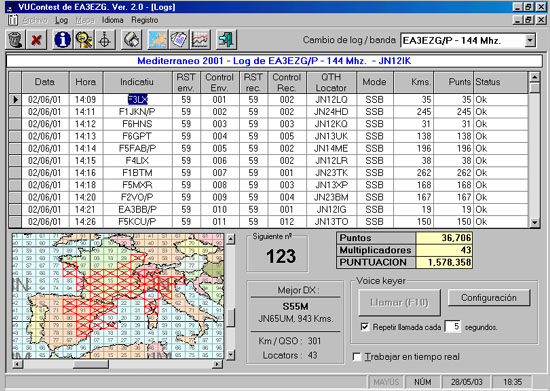Click the red X delete icon
Screen dimensions: 550x391
click(x=36, y=39)
